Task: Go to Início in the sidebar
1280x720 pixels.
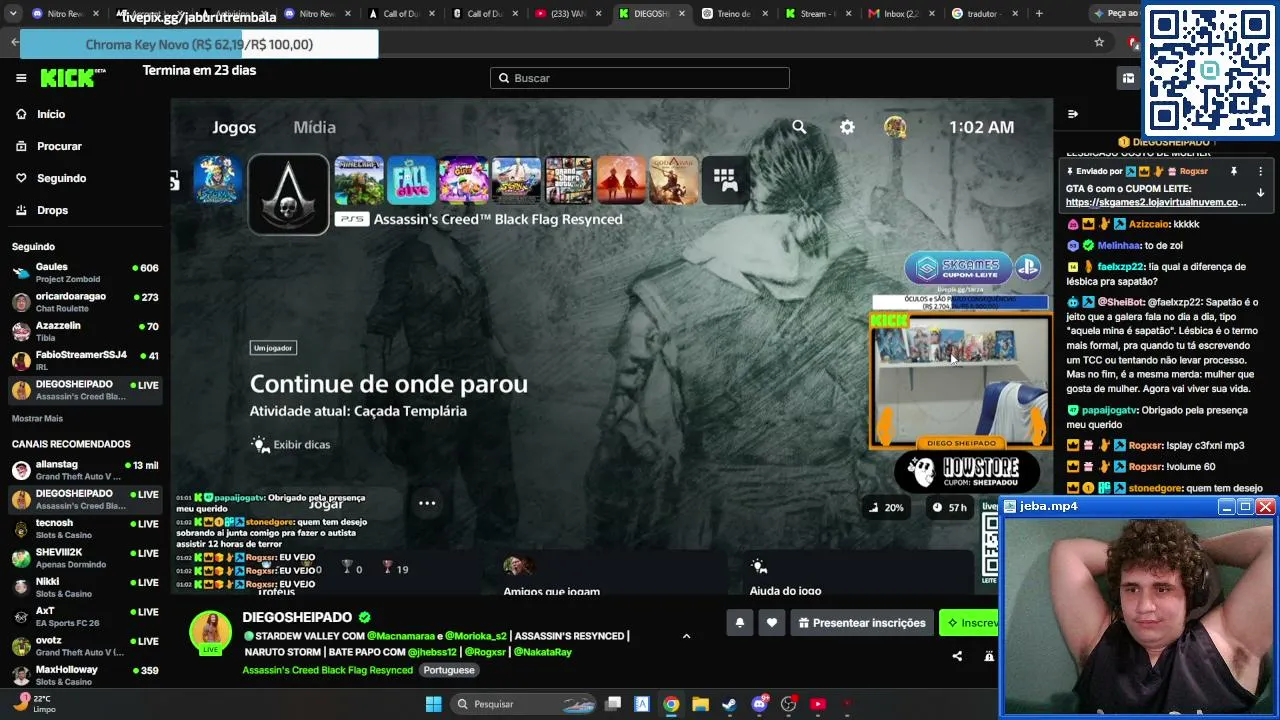Action: tap(51, 114)
